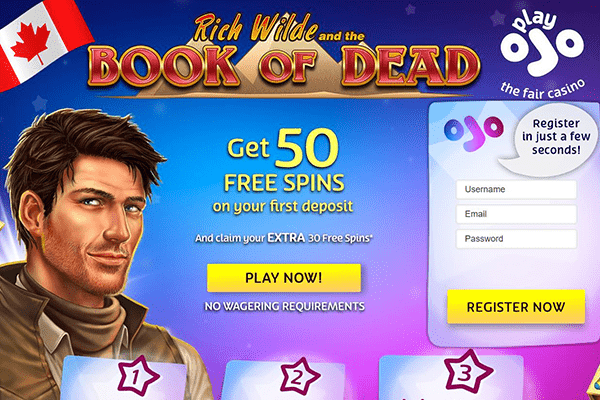Select the star numbered 2
This screenshot has width=600, height=400.
coord(299,377)
